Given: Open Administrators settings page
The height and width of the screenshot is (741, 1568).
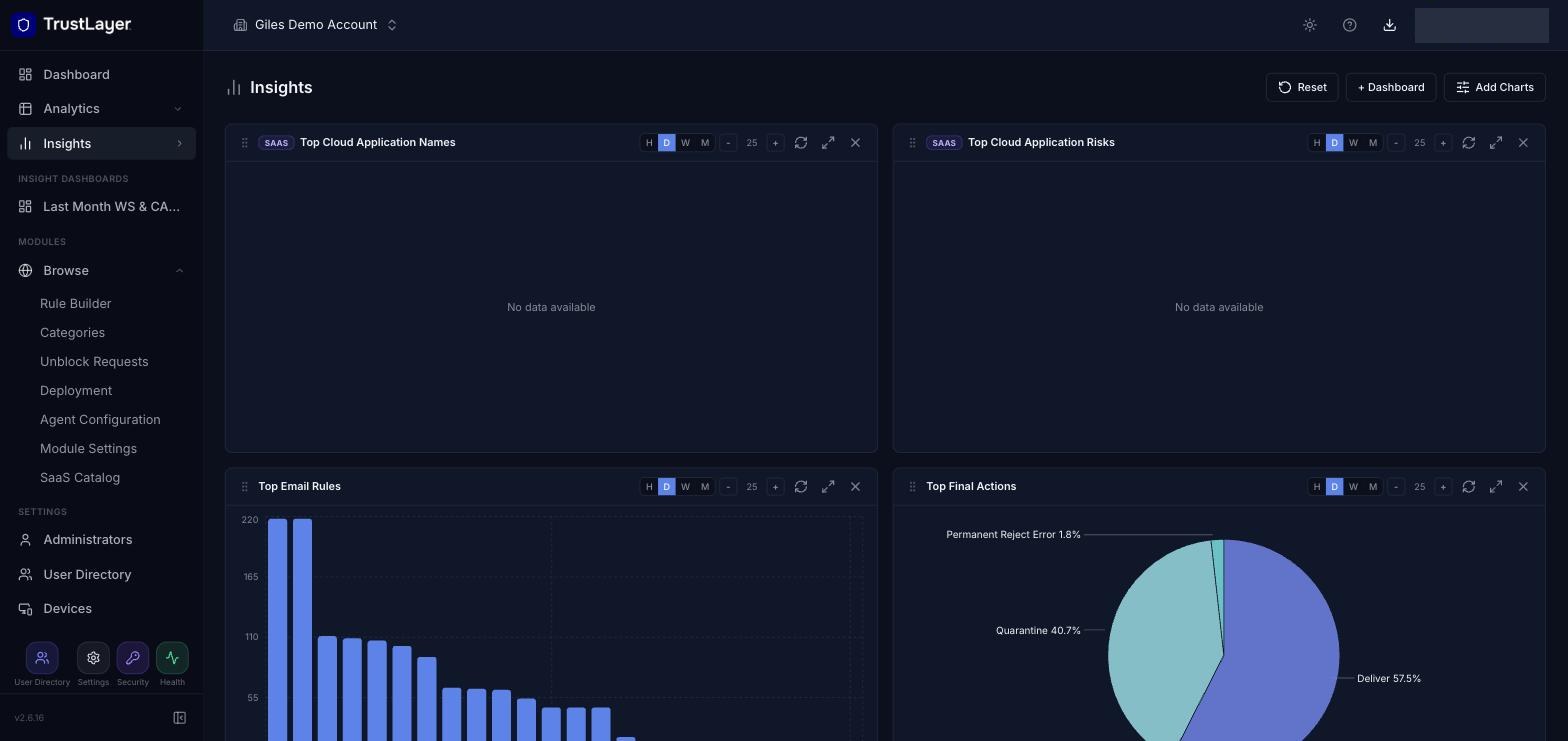Looking at the screenshot, I should pyautogui.click(x=101, y=540).
